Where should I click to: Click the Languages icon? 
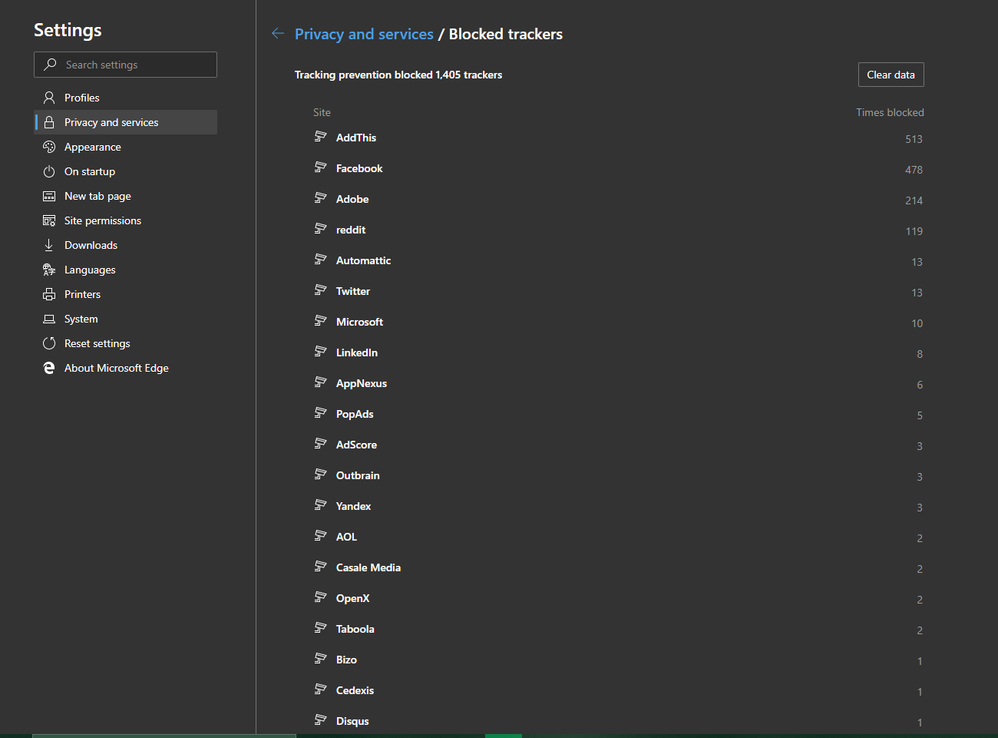pyautogui.click(x=49, y=270)
